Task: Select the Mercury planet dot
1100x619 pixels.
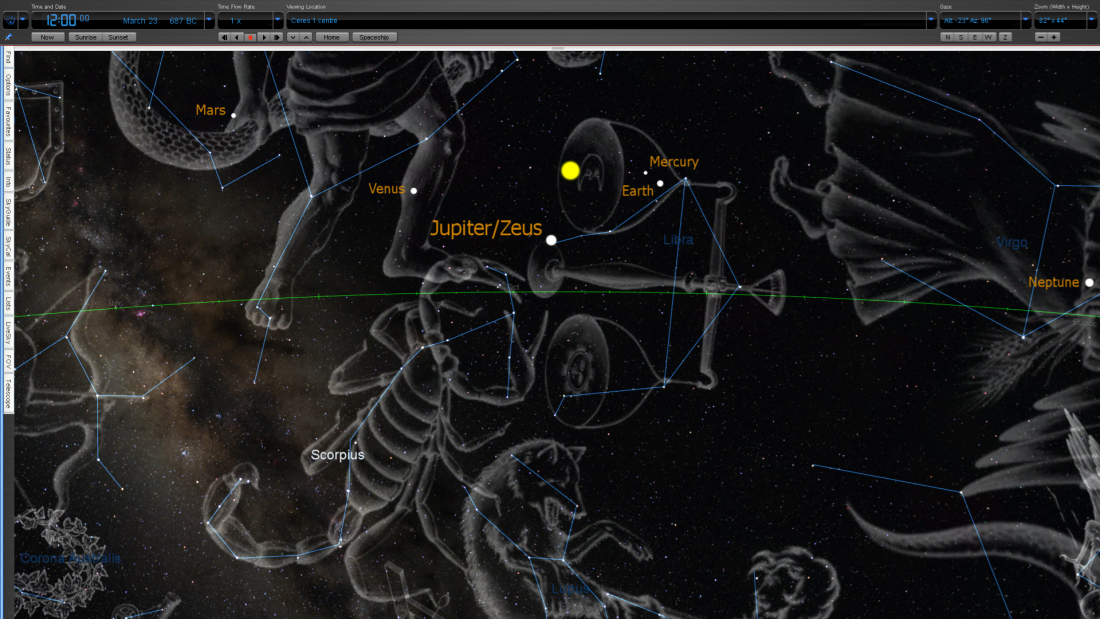Action: 645,173
